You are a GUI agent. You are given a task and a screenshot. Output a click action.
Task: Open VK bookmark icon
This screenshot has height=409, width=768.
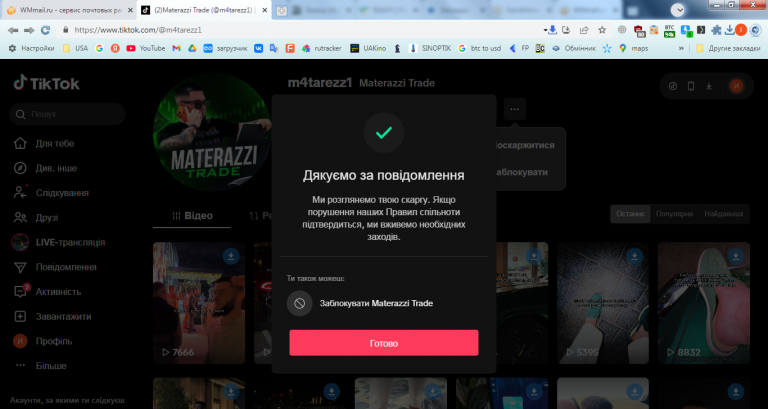click(258, 48)
